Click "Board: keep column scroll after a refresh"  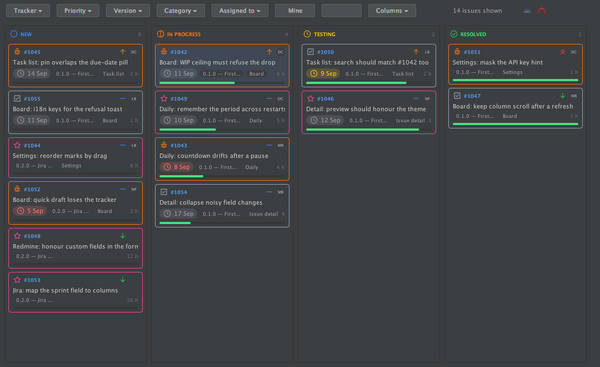pyautogui.click(x=513, y=106)
